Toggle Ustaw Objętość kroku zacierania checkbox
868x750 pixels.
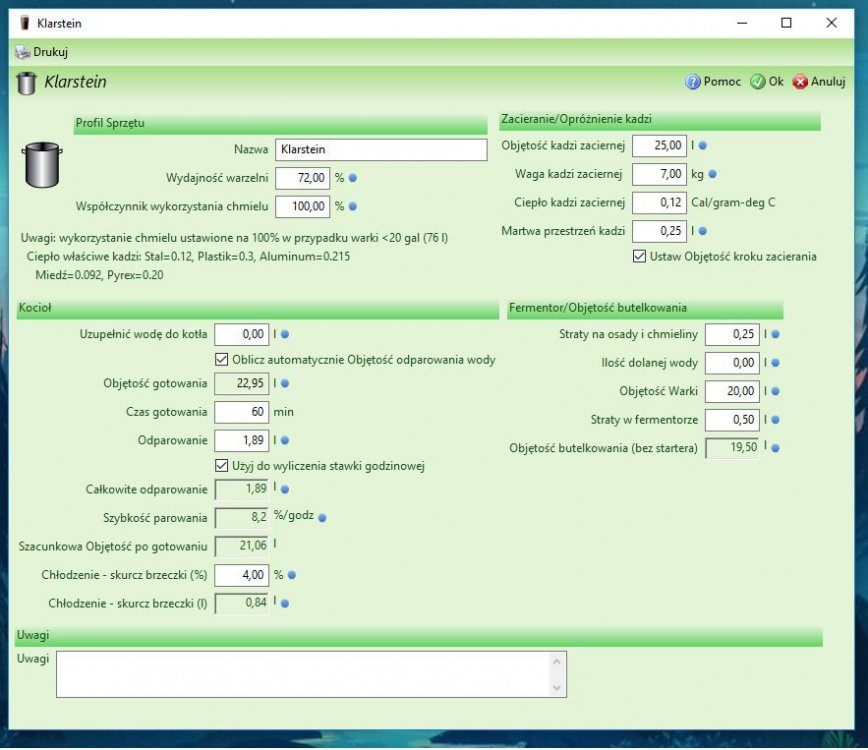point(640,257)
